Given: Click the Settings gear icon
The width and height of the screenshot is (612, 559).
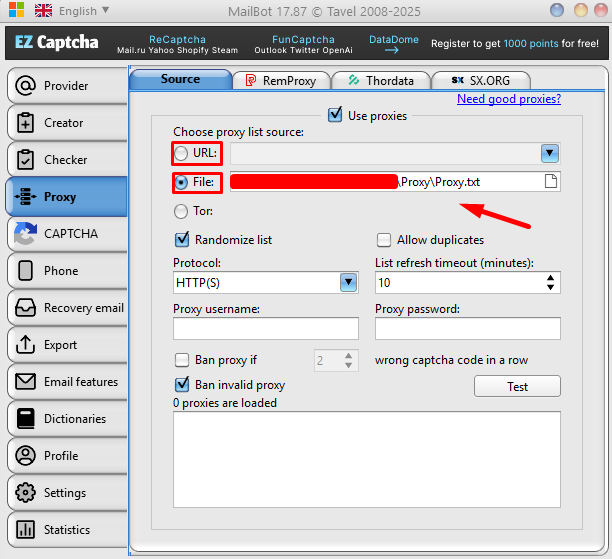Looking at the screenshot, I should coord(25,493).
